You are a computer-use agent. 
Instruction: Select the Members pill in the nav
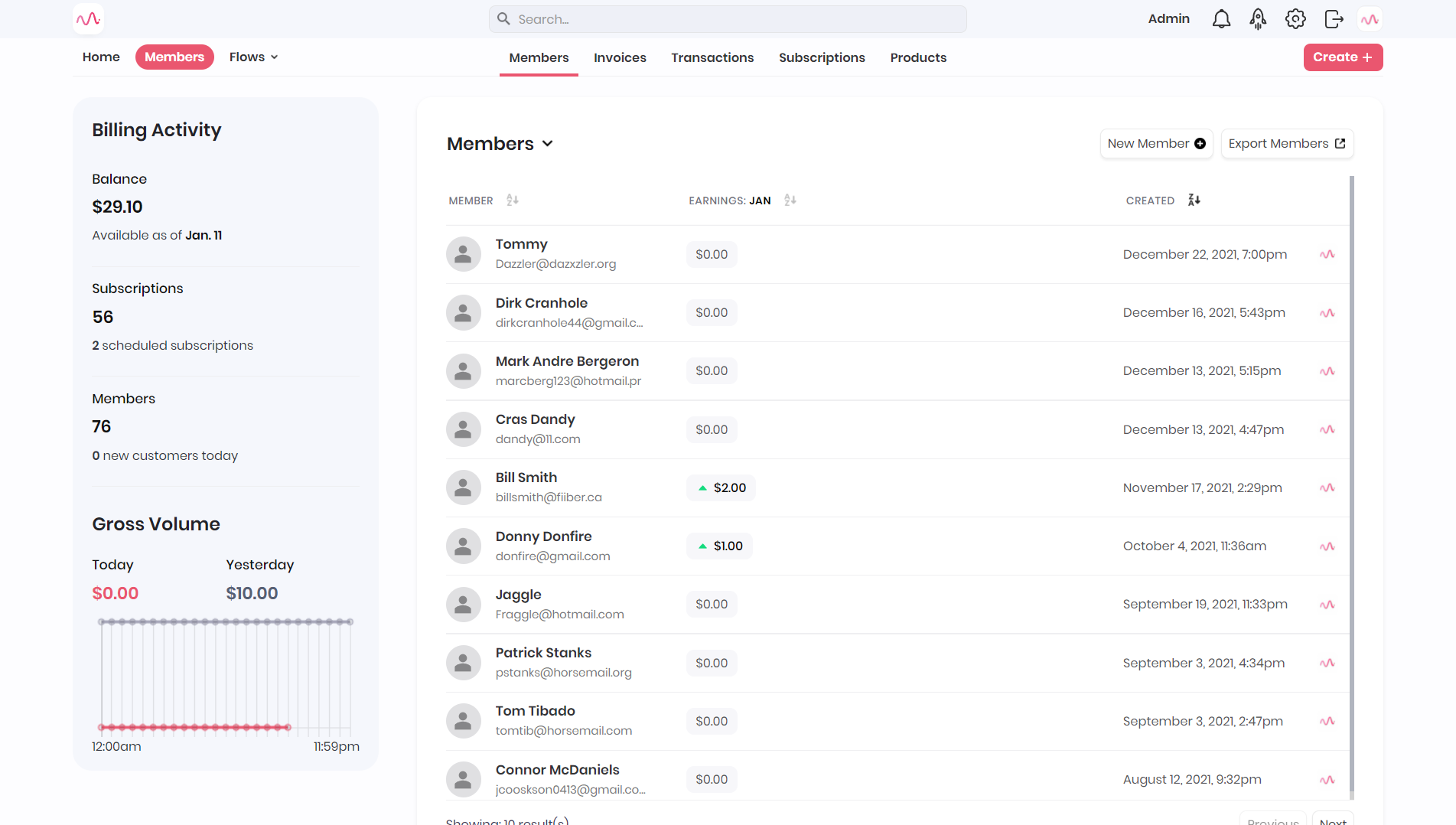tap(174, 57)
